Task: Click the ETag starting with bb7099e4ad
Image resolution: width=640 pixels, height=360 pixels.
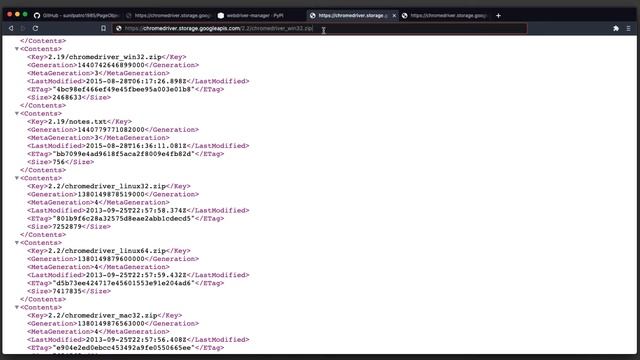Action: [124, 154]
